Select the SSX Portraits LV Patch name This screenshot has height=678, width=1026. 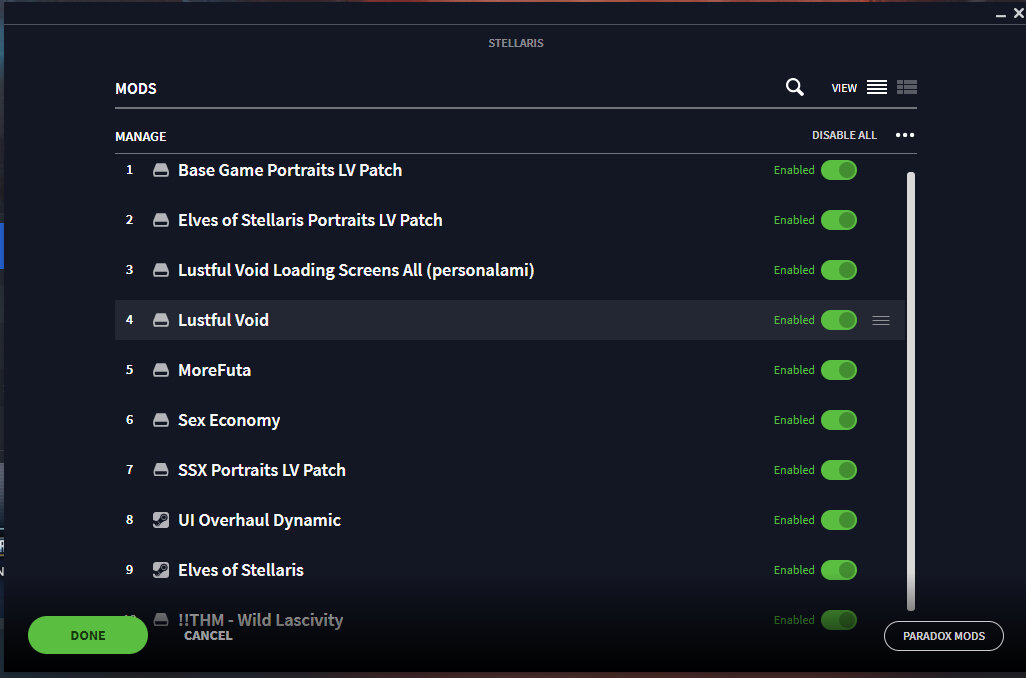(262, 470)
